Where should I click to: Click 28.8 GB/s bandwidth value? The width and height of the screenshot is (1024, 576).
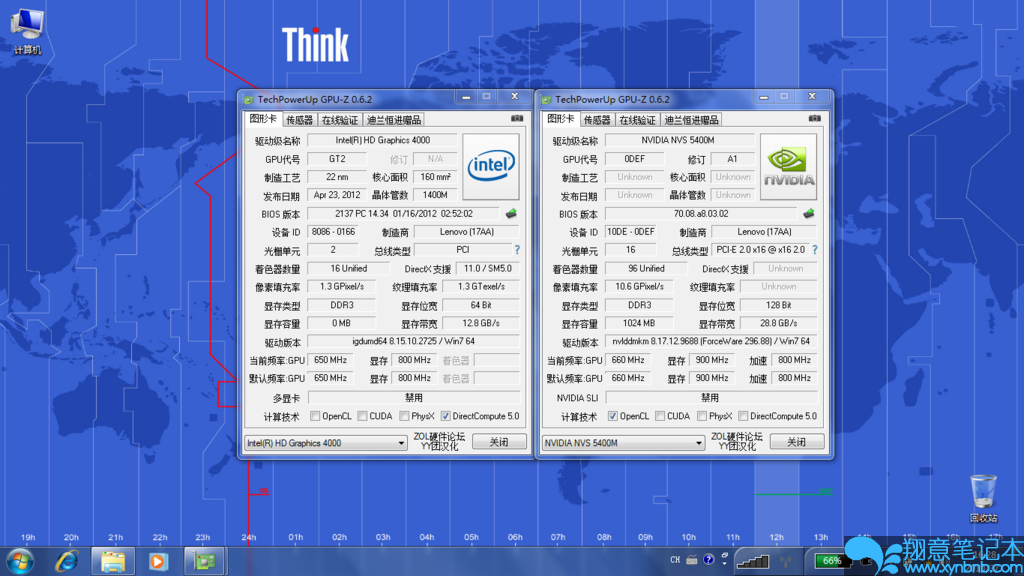tap(778, 323)
